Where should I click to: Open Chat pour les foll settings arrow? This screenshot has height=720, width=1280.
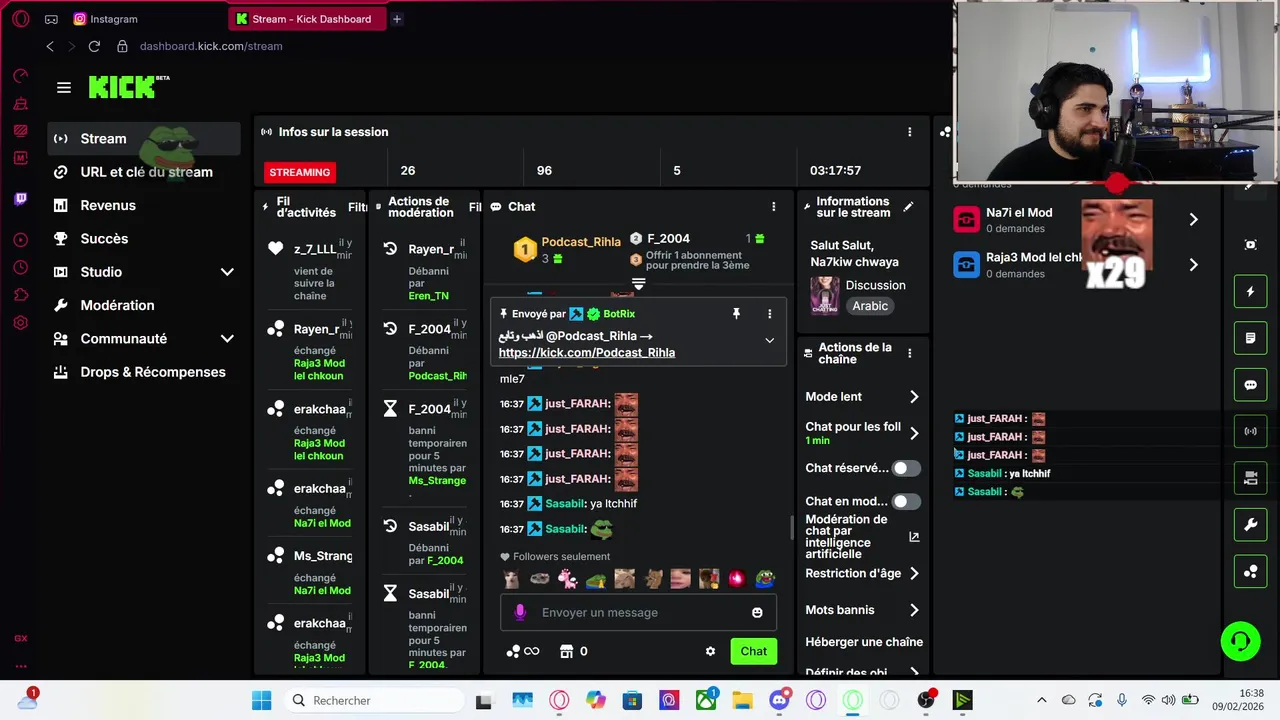point(914,433)
